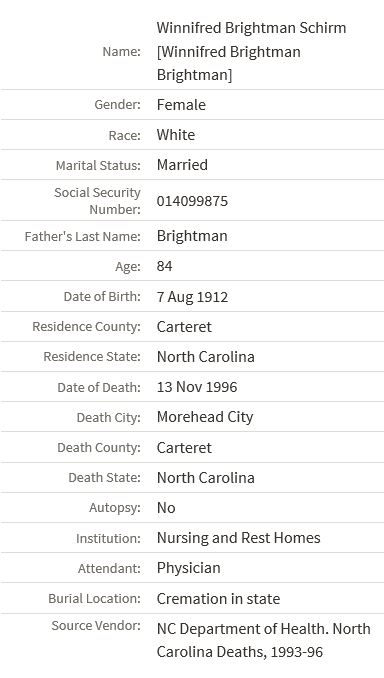Viewport: 384px width, 678px height.
Task: Click the name Winnifred Brightman Schirm
Action: [x=251, y=28]
